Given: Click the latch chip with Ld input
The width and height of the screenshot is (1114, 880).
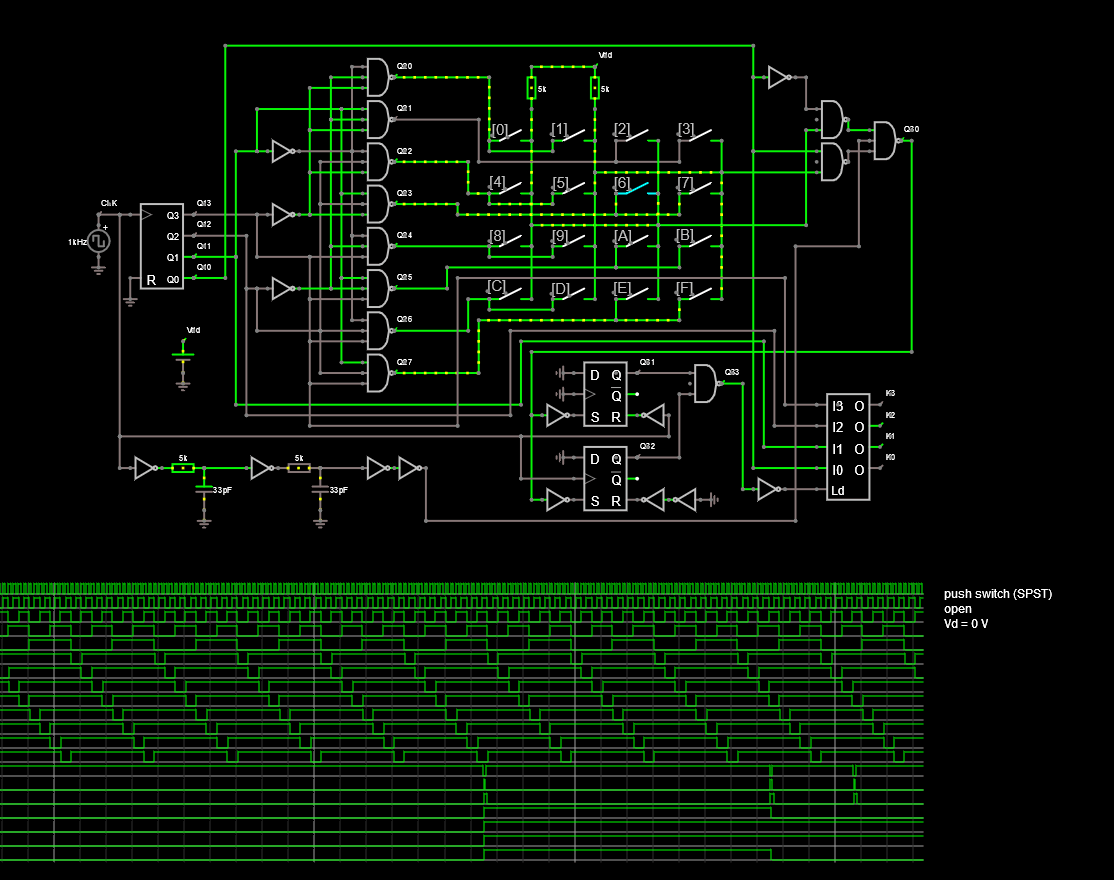Looking at the screenshot, I should coord(847,447).
